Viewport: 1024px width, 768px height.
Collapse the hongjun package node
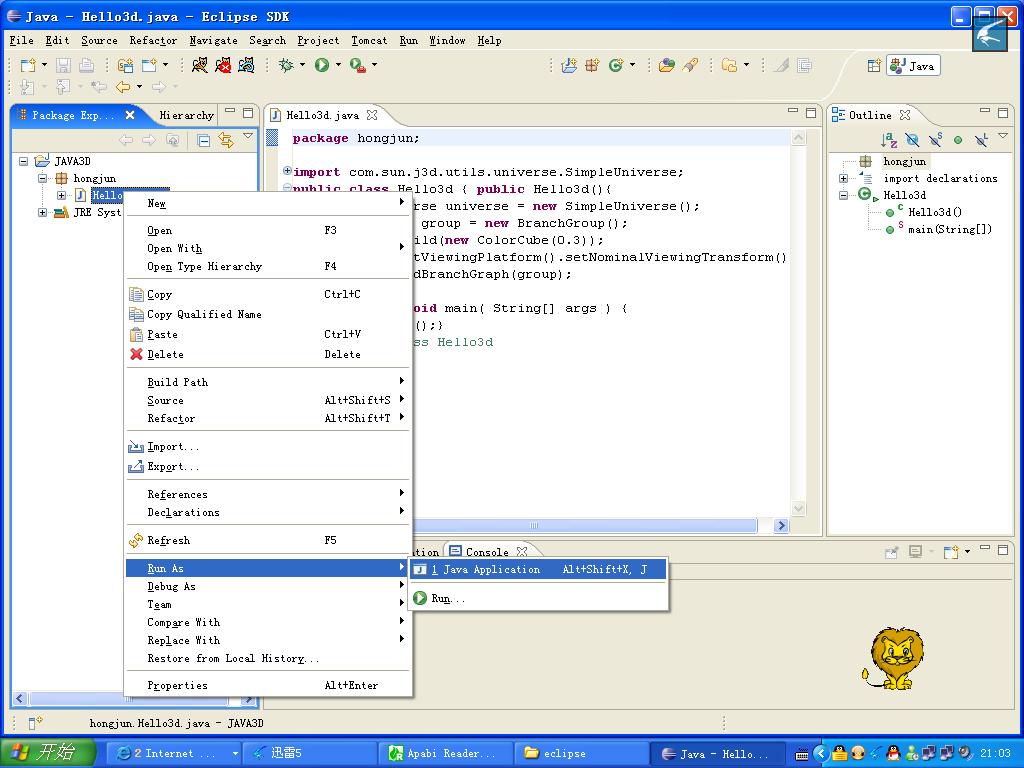click(x=42, y=178)
